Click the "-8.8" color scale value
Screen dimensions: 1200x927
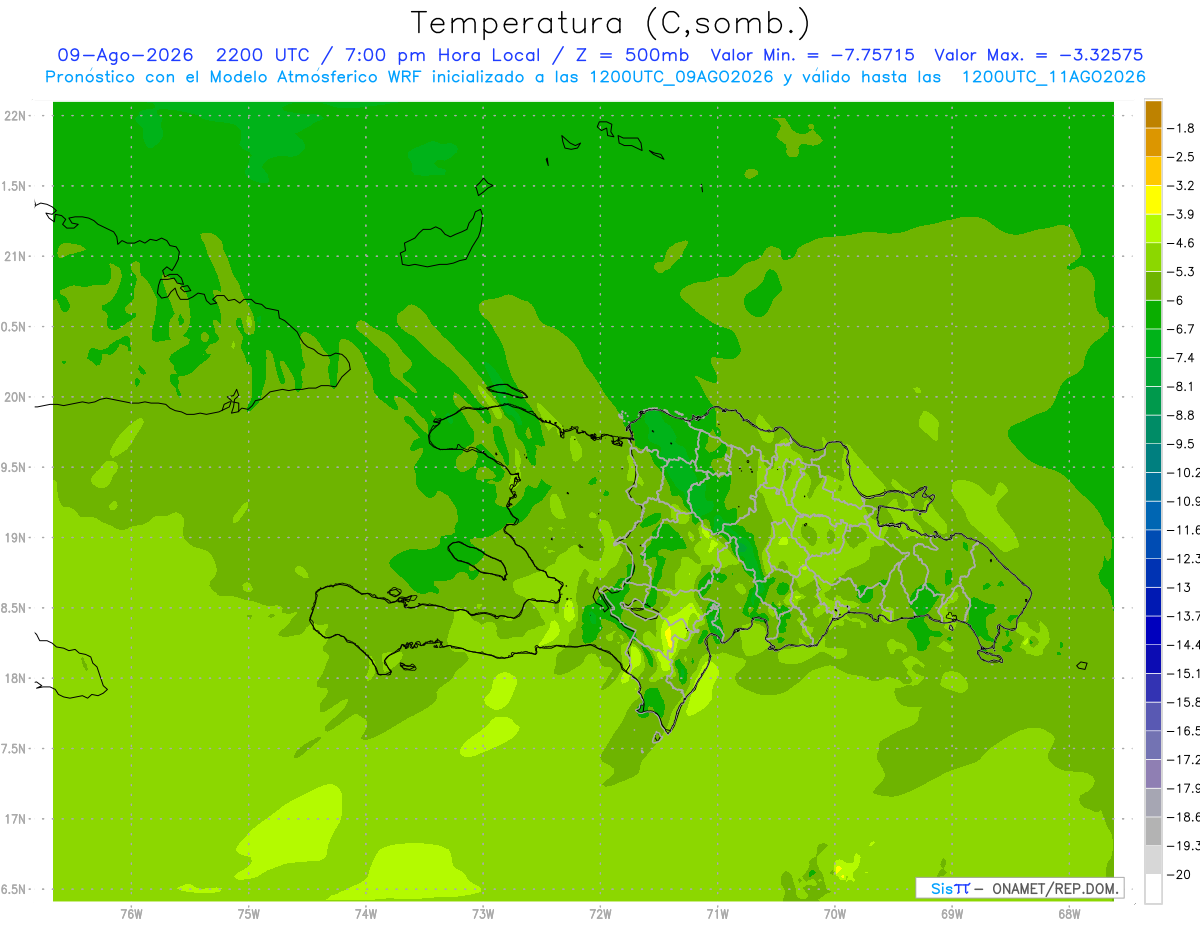click(x=1182, y=415)
